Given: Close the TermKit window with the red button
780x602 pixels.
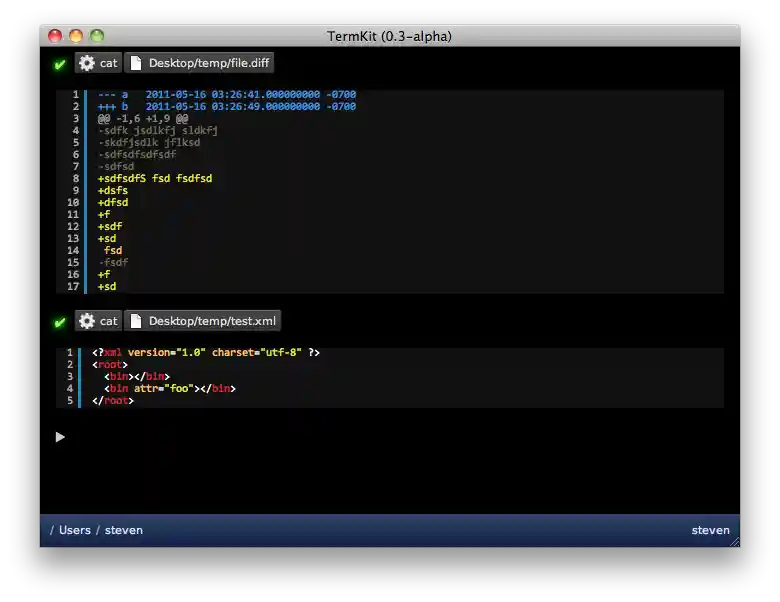Looking at the screenshot, I should click(x=55, y=36).
